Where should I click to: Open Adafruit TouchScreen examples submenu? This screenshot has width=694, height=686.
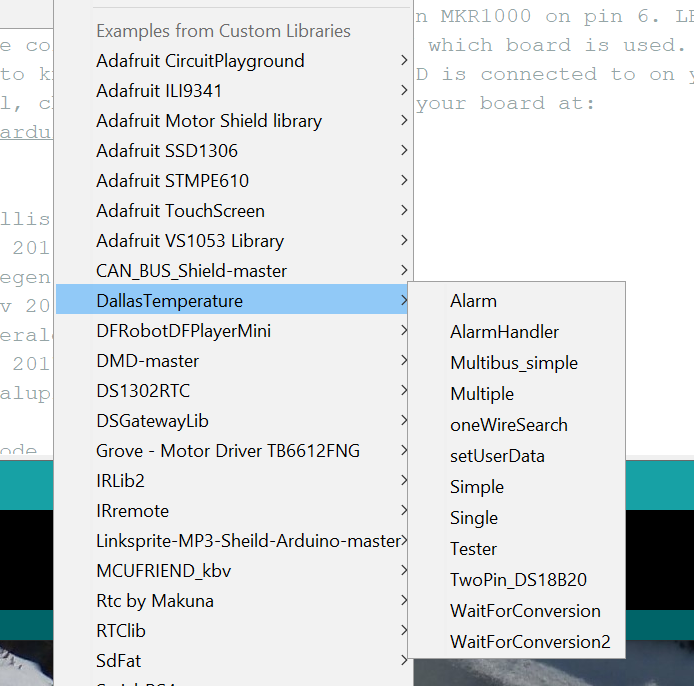point(234,211)
